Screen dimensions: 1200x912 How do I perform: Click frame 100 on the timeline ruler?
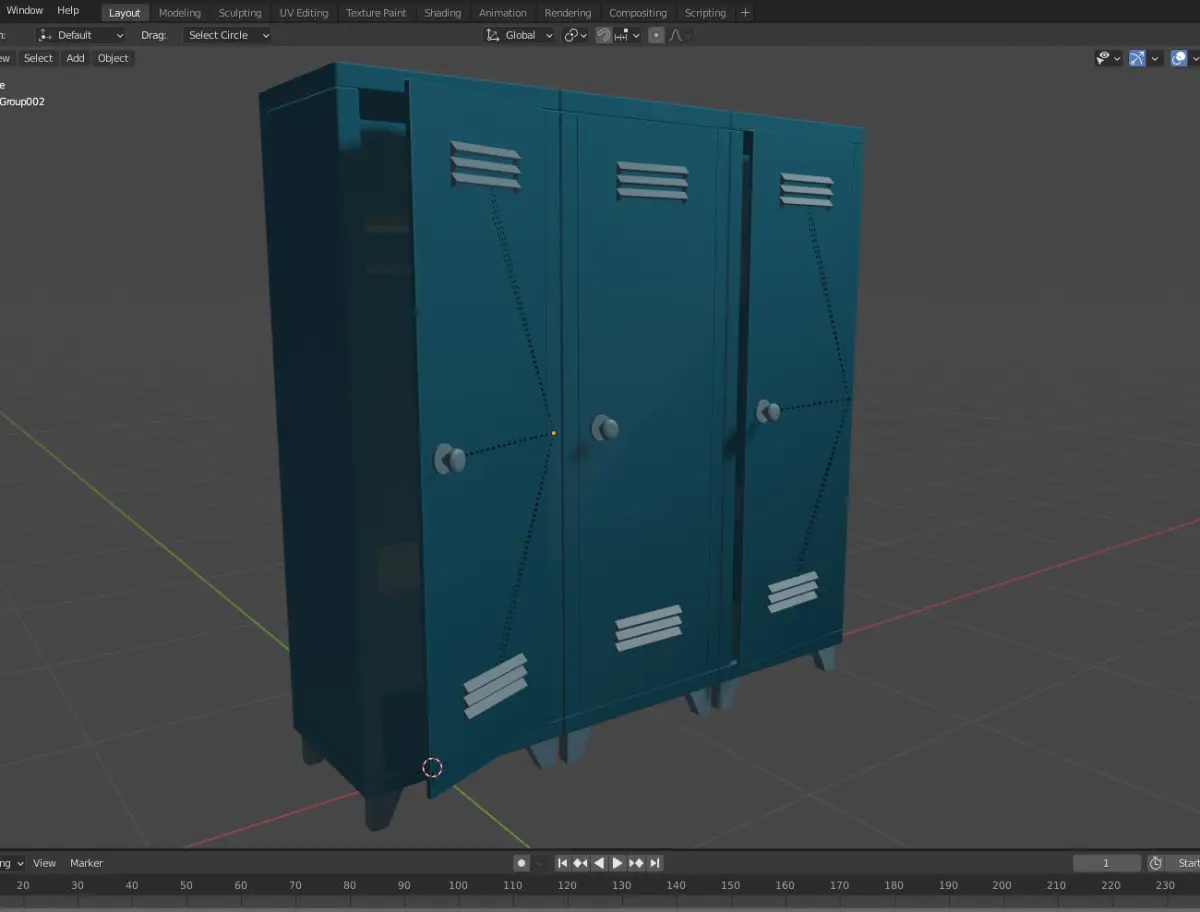pos(458,885)
